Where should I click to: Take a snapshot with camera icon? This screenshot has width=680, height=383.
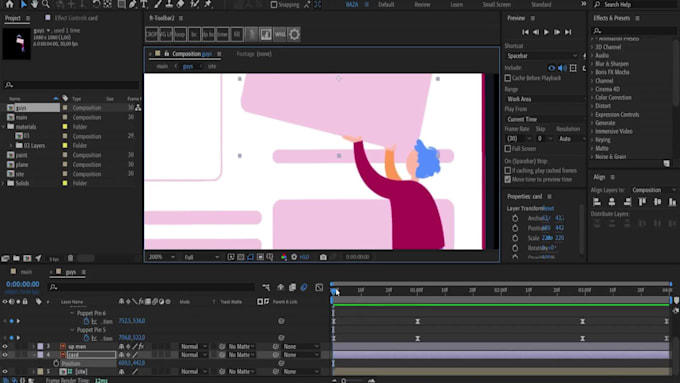pyautogui.click(x=323, y=257)
